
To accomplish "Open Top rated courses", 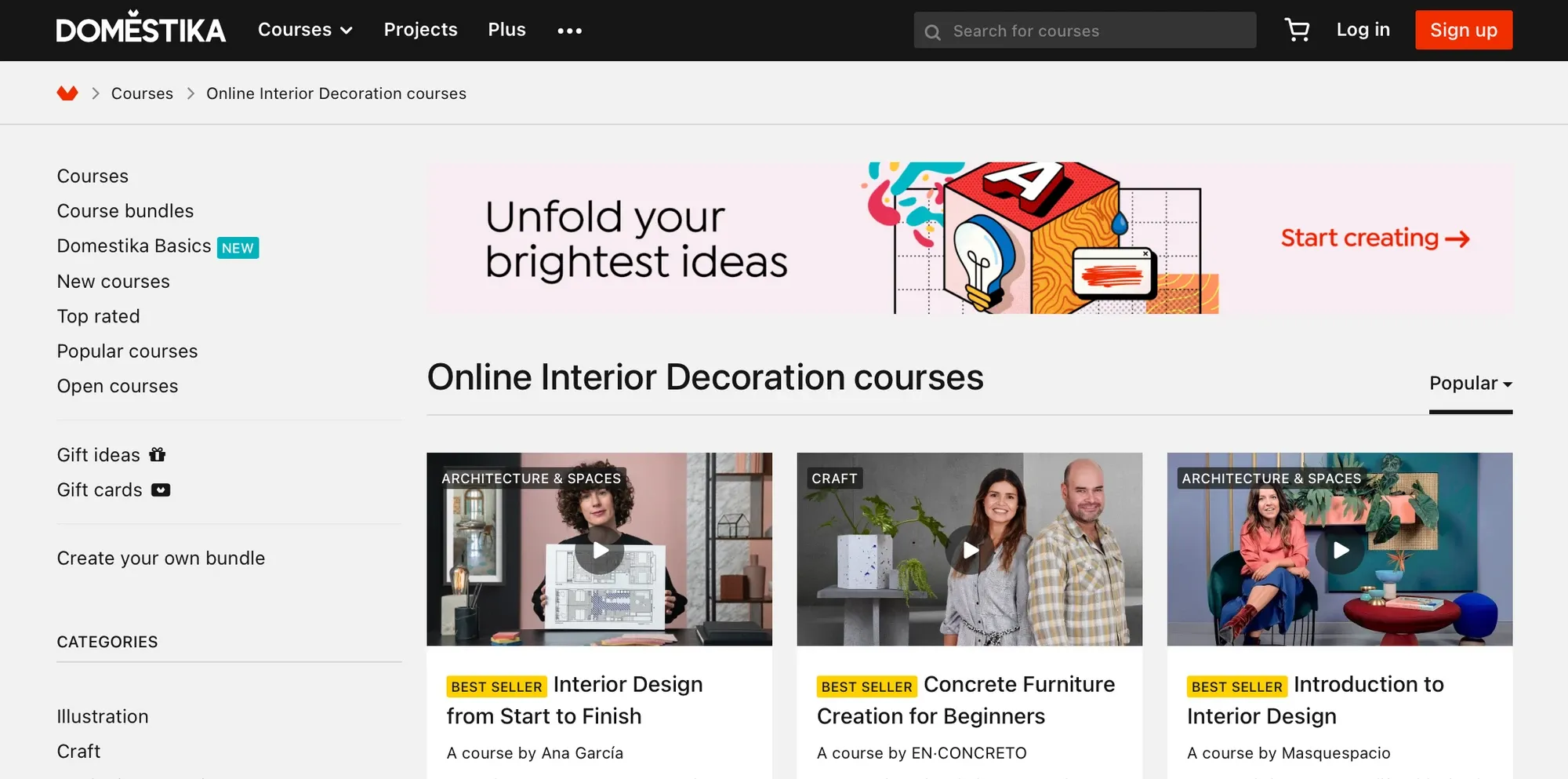I will pos(99,316).
